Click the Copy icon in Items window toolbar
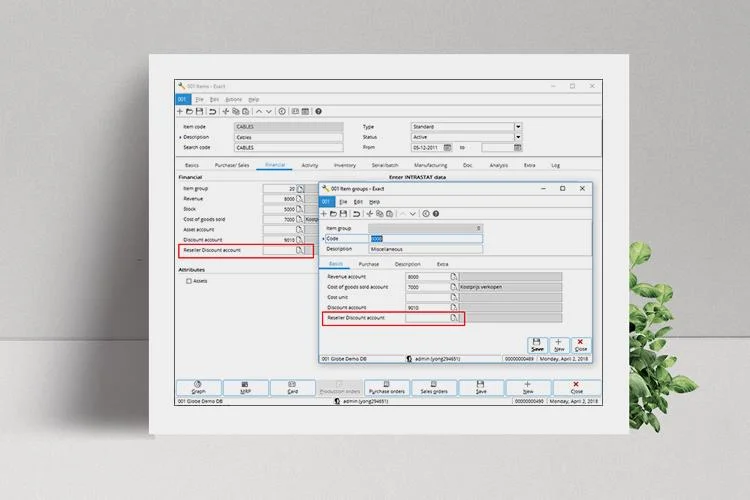 pyautogui.click(x=236, y=111)
